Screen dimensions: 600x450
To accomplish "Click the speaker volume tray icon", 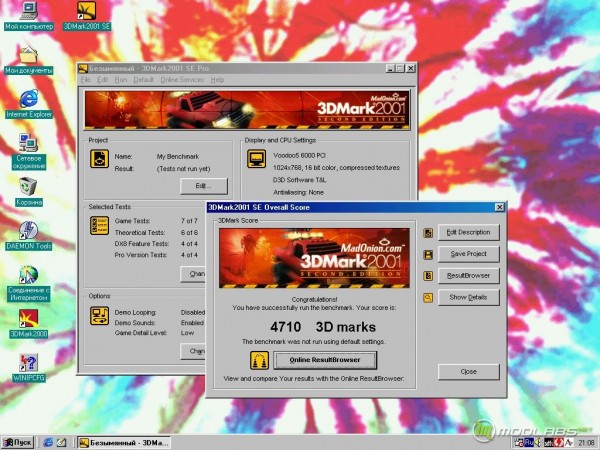I will tap(538, 443).
